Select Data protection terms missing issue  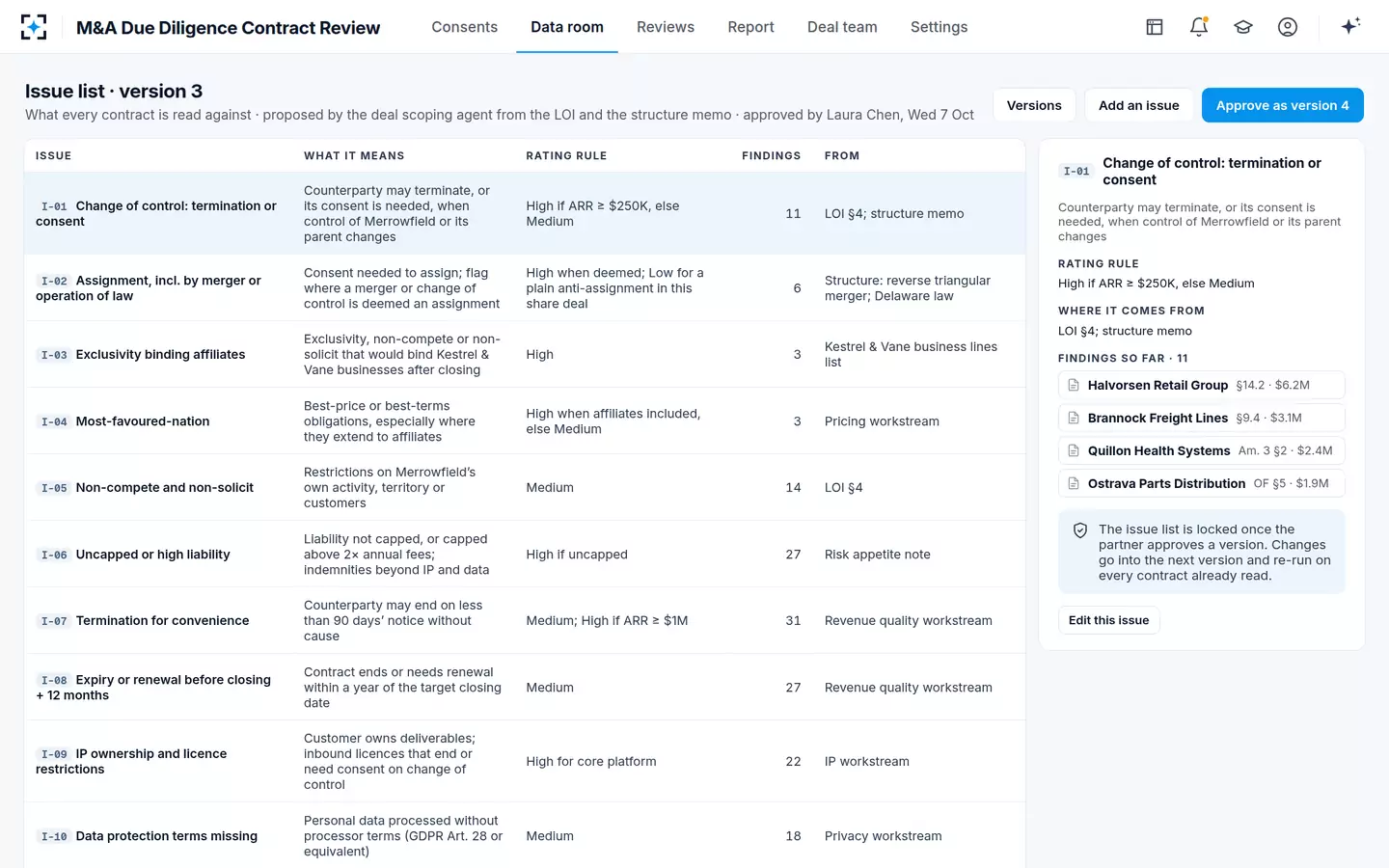(x=525, y=835)
